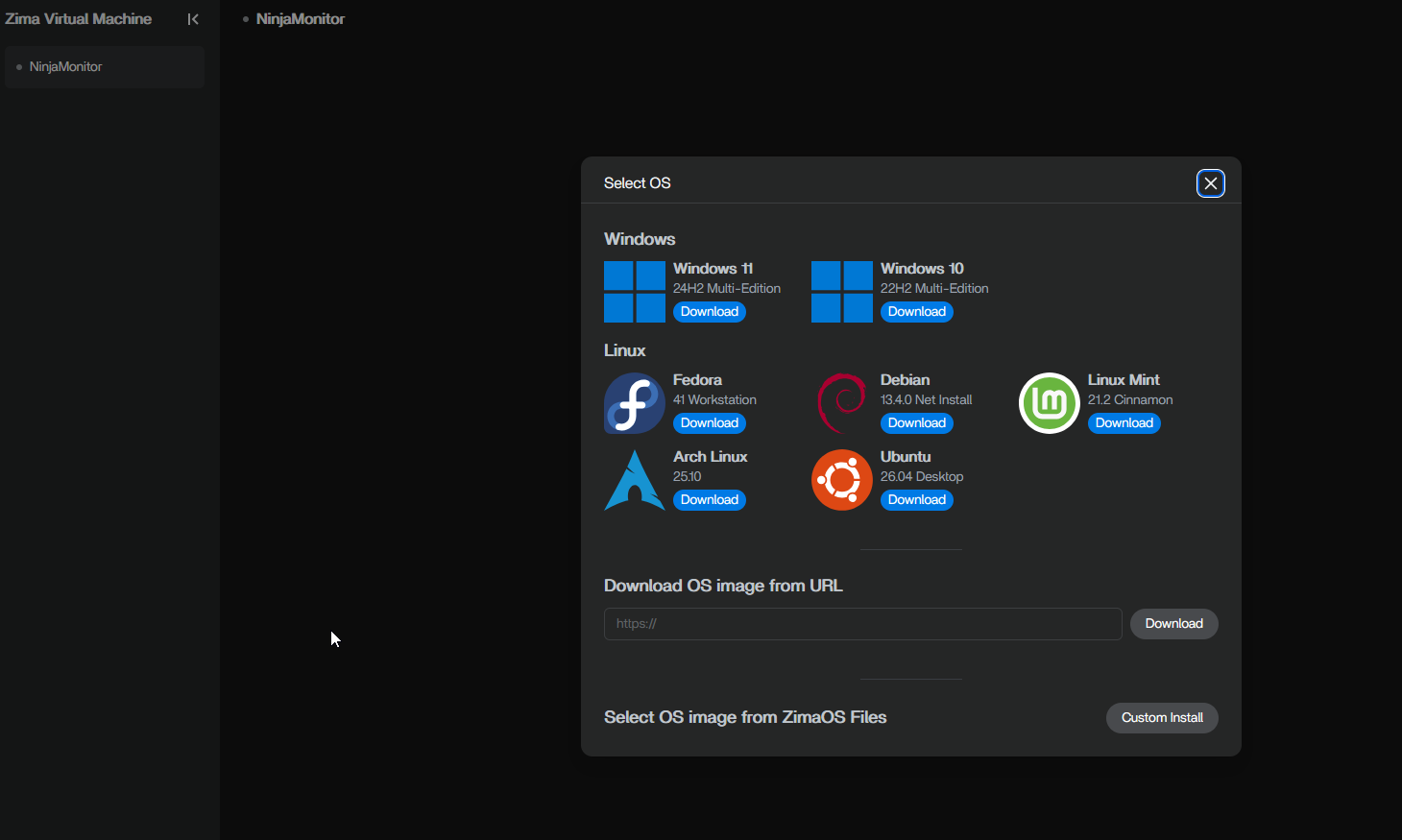Image resolution: width=1402 pixels, height=840 pixels.
Task: Download Fedora 41 Workstation
Action: click(x=710, y=423)
